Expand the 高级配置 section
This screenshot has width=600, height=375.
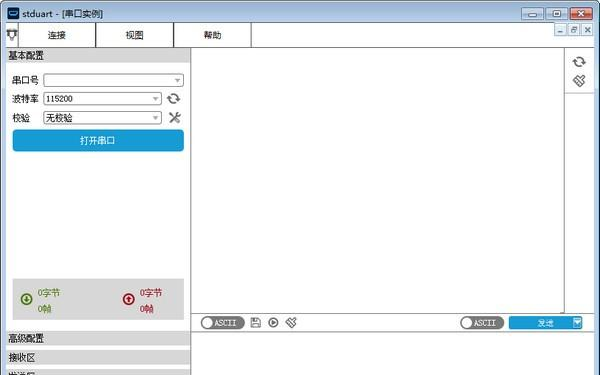pyautogui.click(x=98, y=338)
